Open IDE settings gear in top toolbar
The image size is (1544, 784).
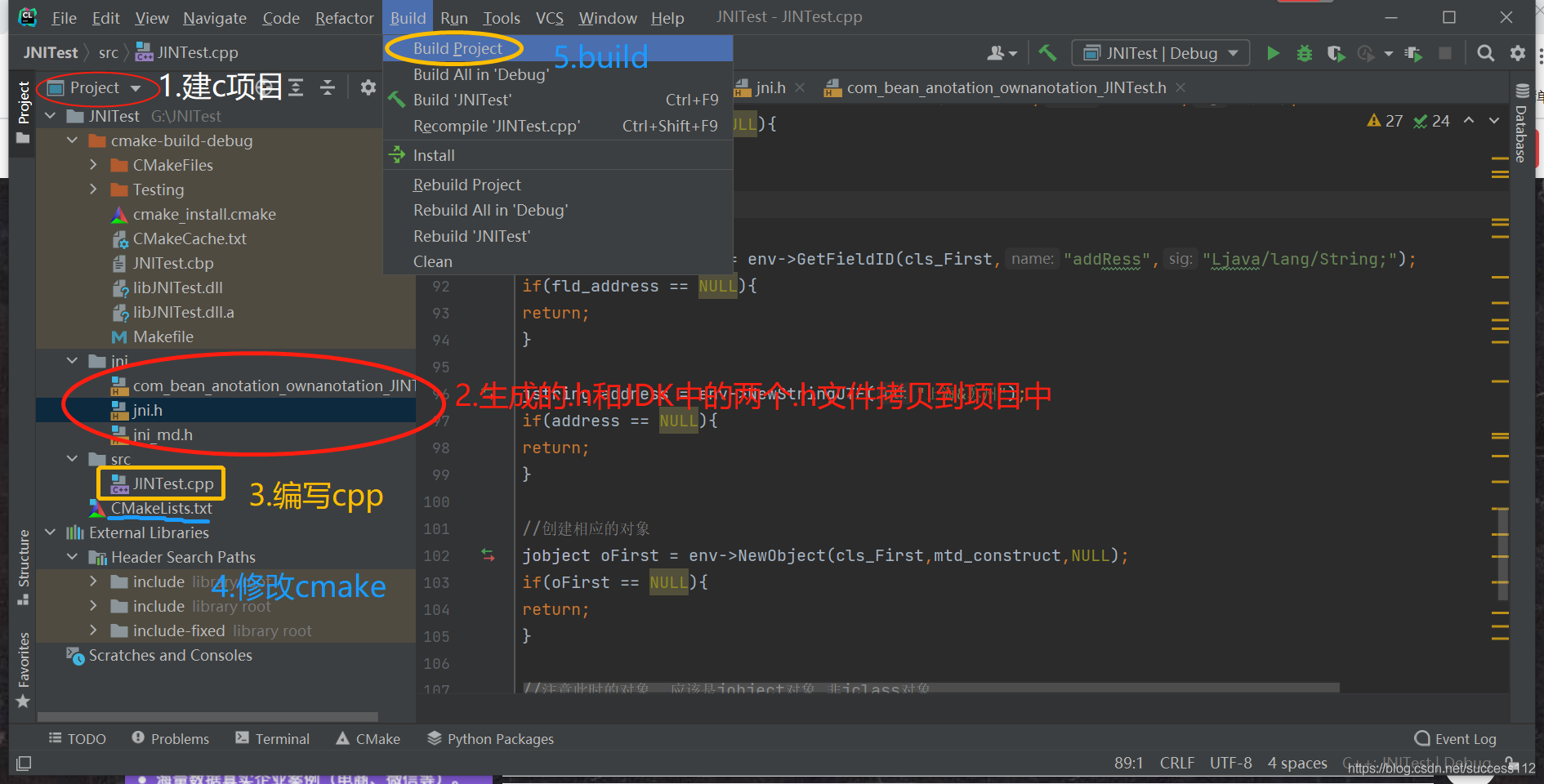[x=1518, y=53]
